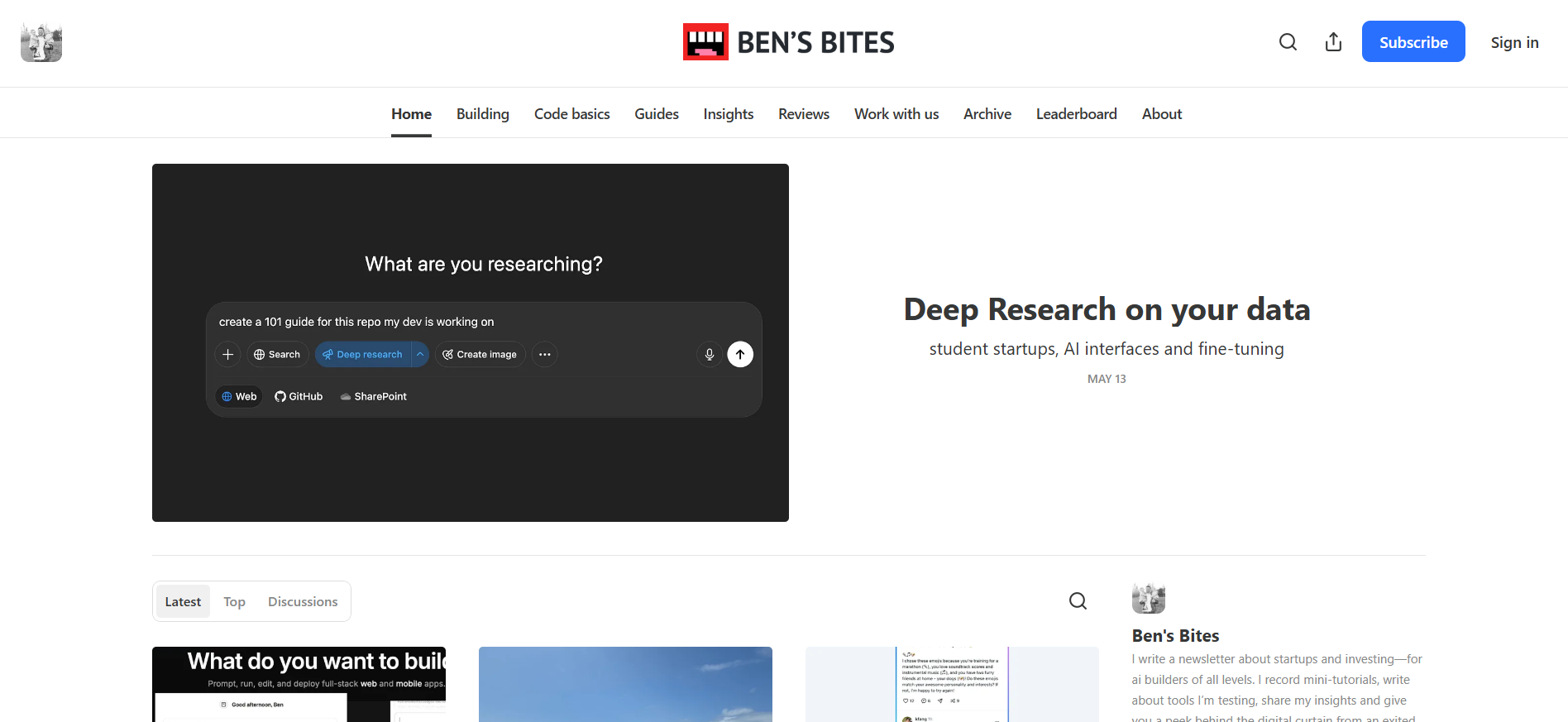This screenshot has height=722, width=1568.
Task: Click the MAY 13 date text
Action: (x=1107, y=379)
